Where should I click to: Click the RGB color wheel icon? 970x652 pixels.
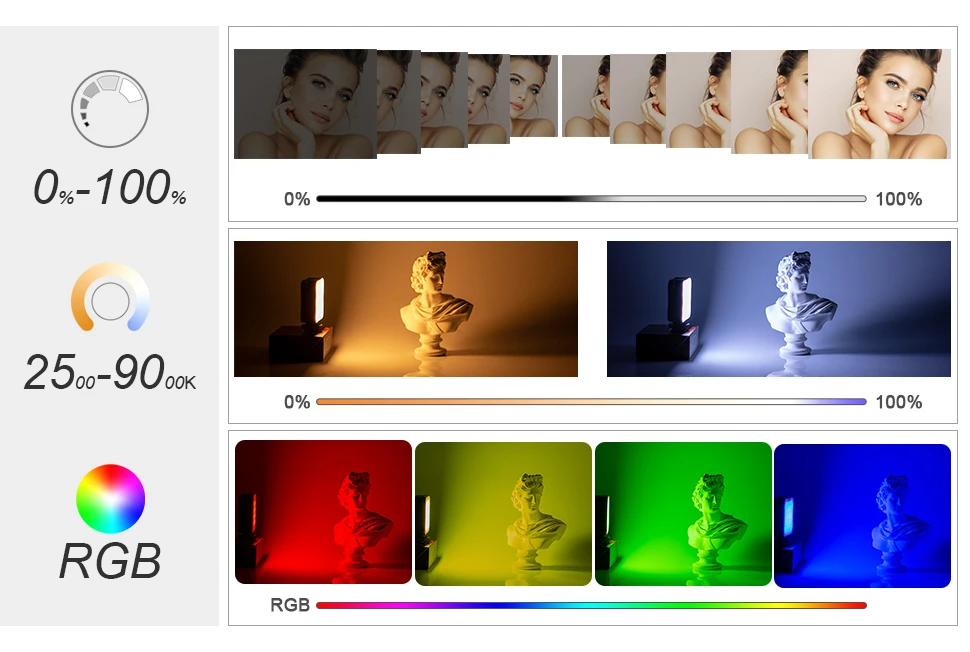(110, 499)
